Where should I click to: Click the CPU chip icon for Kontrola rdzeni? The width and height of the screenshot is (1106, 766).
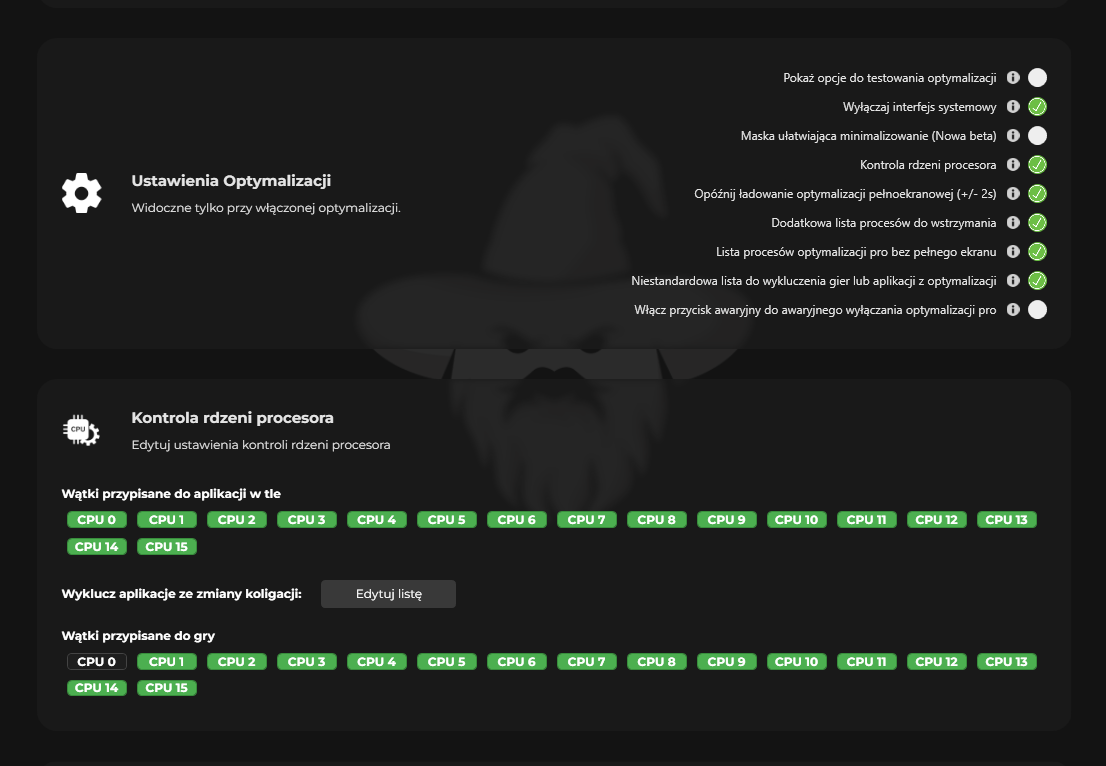[81, 430]
